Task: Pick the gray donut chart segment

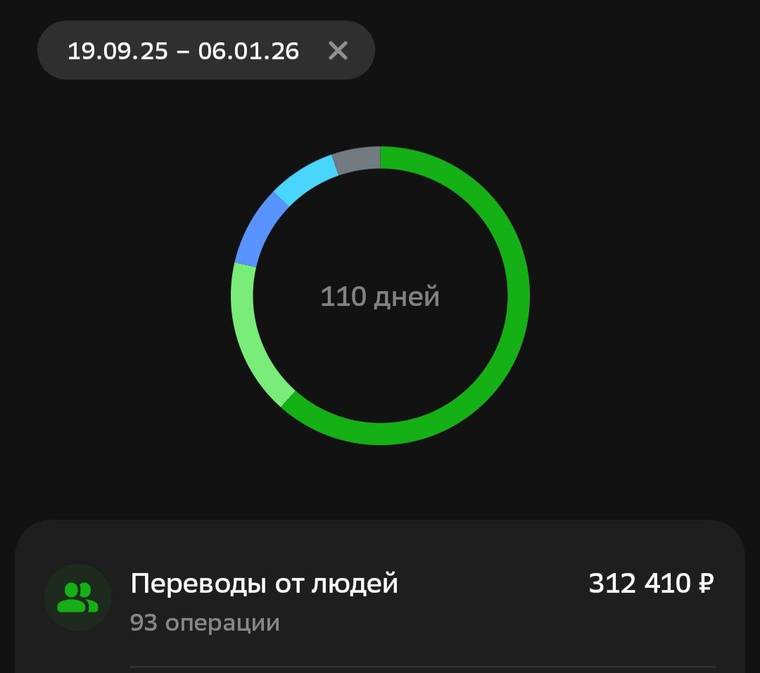Action: [357, 159]
